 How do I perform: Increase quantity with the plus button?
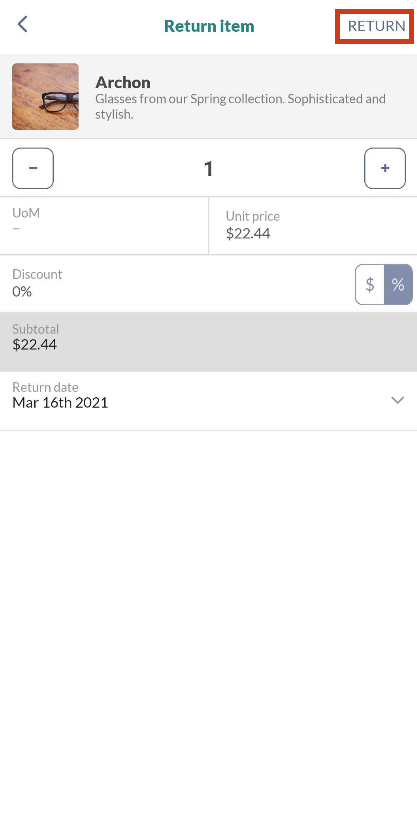pos(385,168)
